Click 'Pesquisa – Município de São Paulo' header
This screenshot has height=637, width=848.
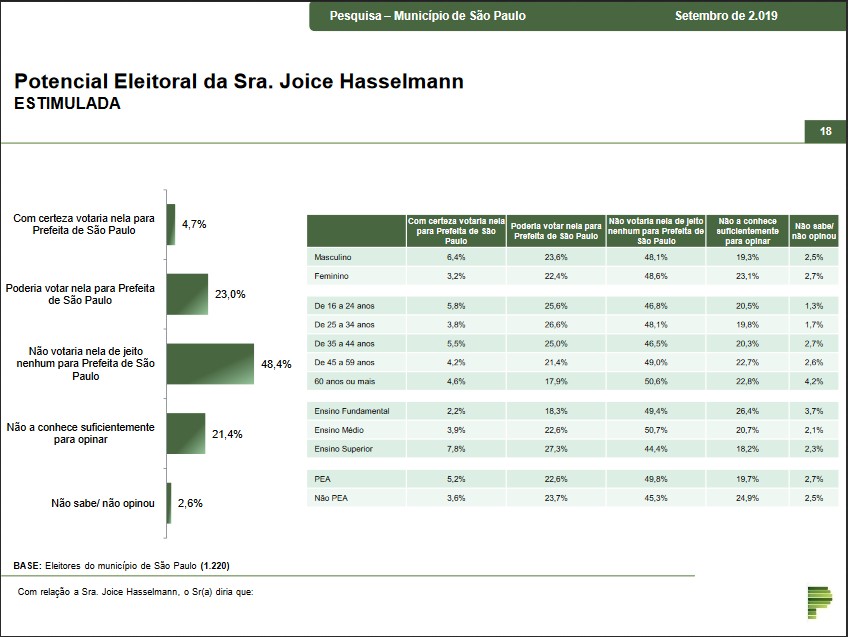[x=428, y=16]
